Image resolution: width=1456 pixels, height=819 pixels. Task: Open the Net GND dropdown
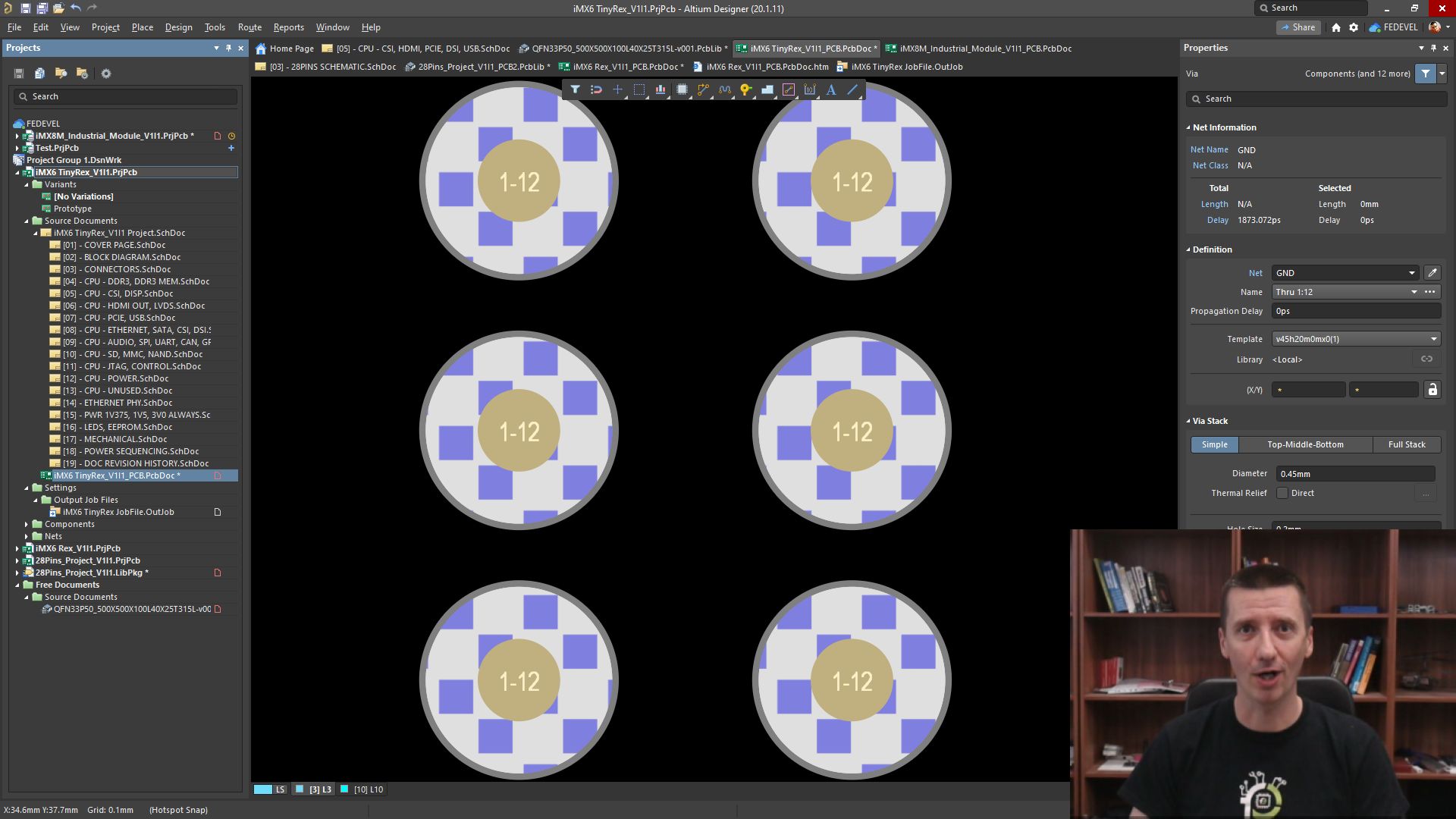pyautogui.click(x=1411, y=273)
